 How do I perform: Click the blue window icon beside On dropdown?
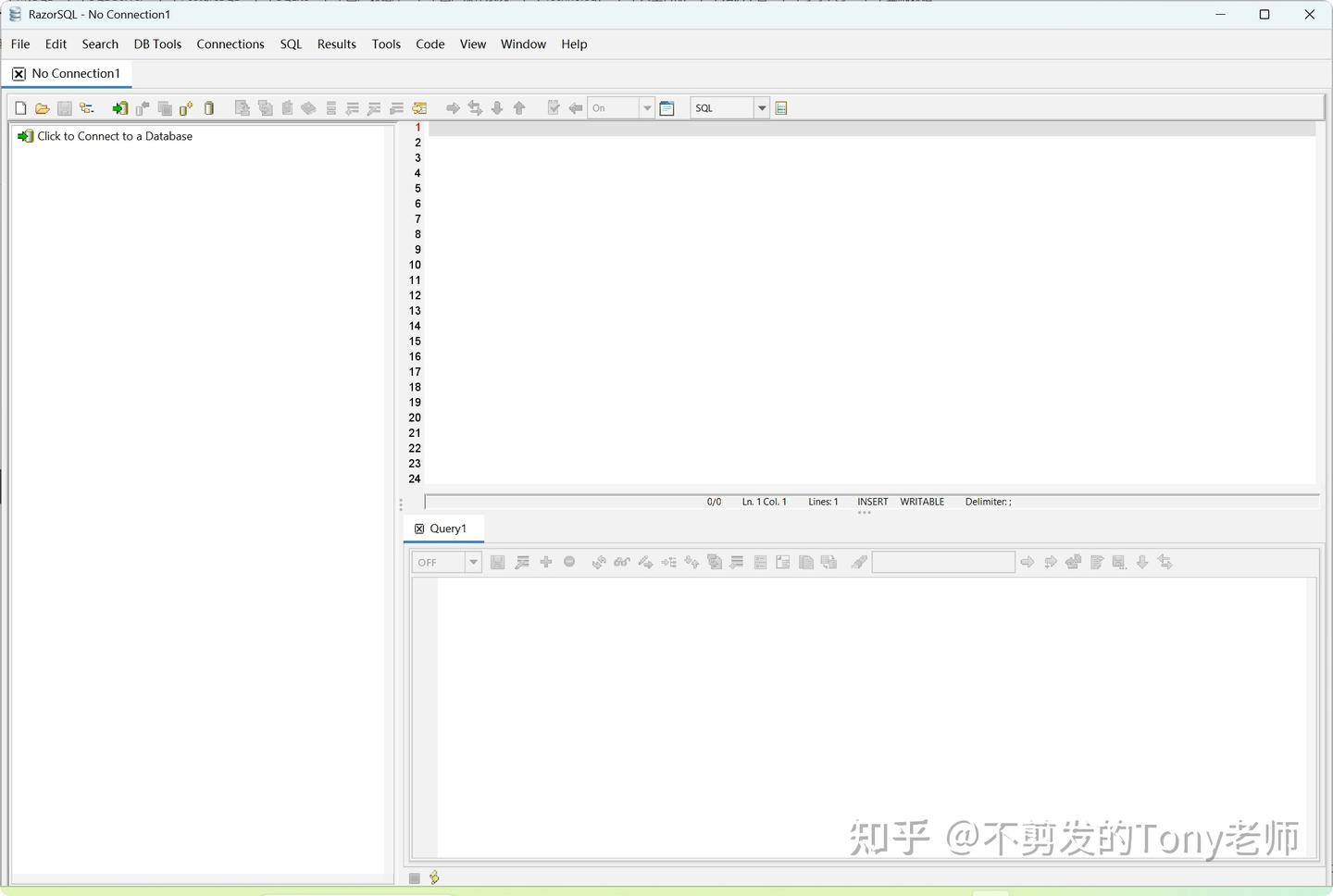pos(666,108)
